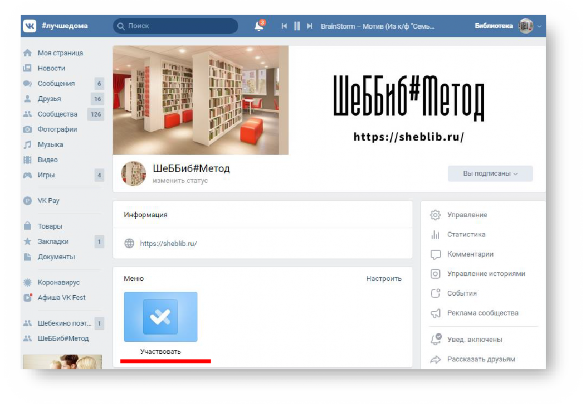Open the https://sheblib.ru/ link in Информация

point(168,243)
